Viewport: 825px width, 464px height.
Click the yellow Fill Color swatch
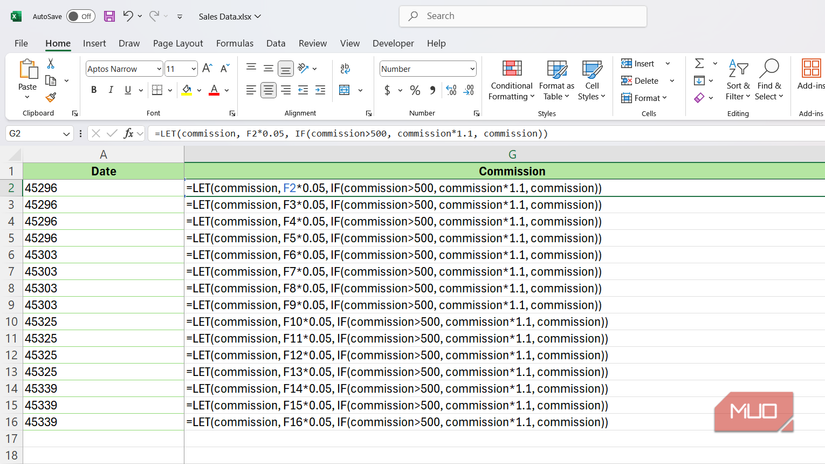coord(186,91)
